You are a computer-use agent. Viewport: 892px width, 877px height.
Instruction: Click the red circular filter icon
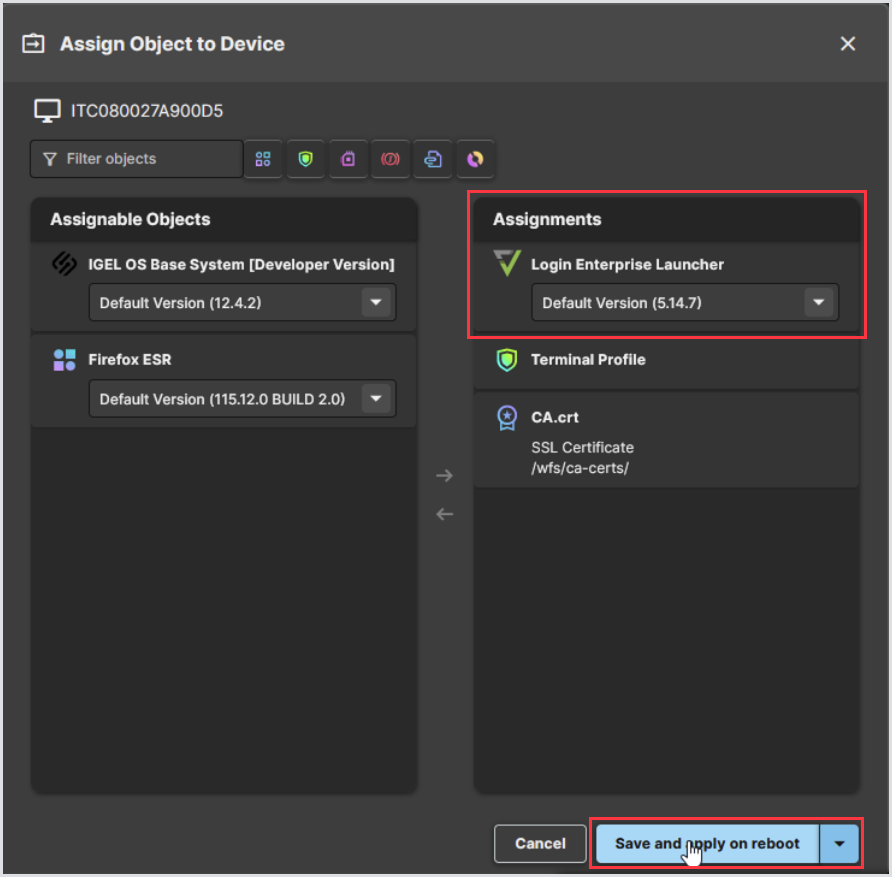tap(391, 159)
